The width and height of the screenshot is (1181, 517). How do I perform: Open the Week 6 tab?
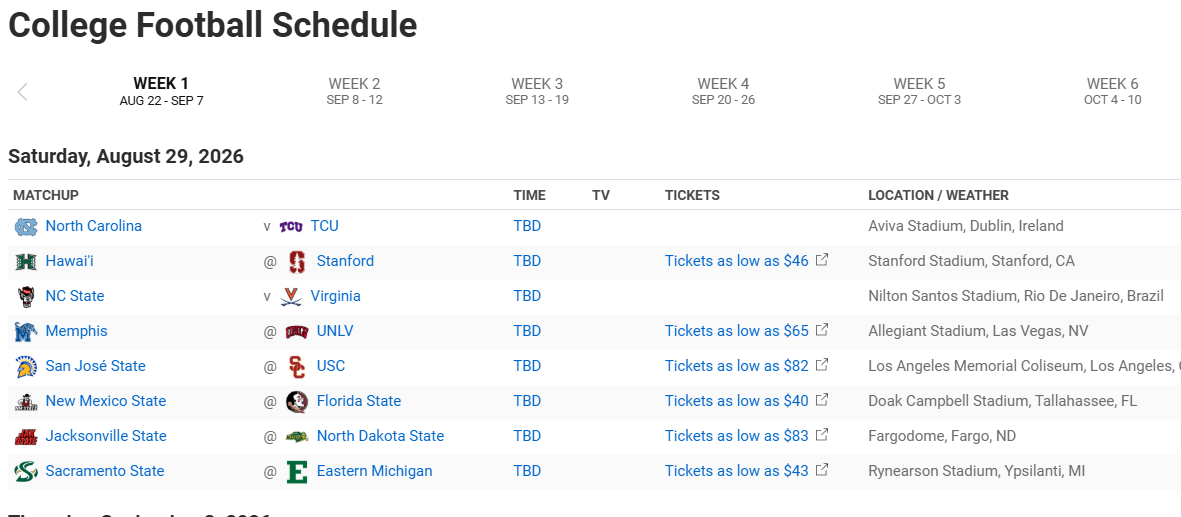1112,91
